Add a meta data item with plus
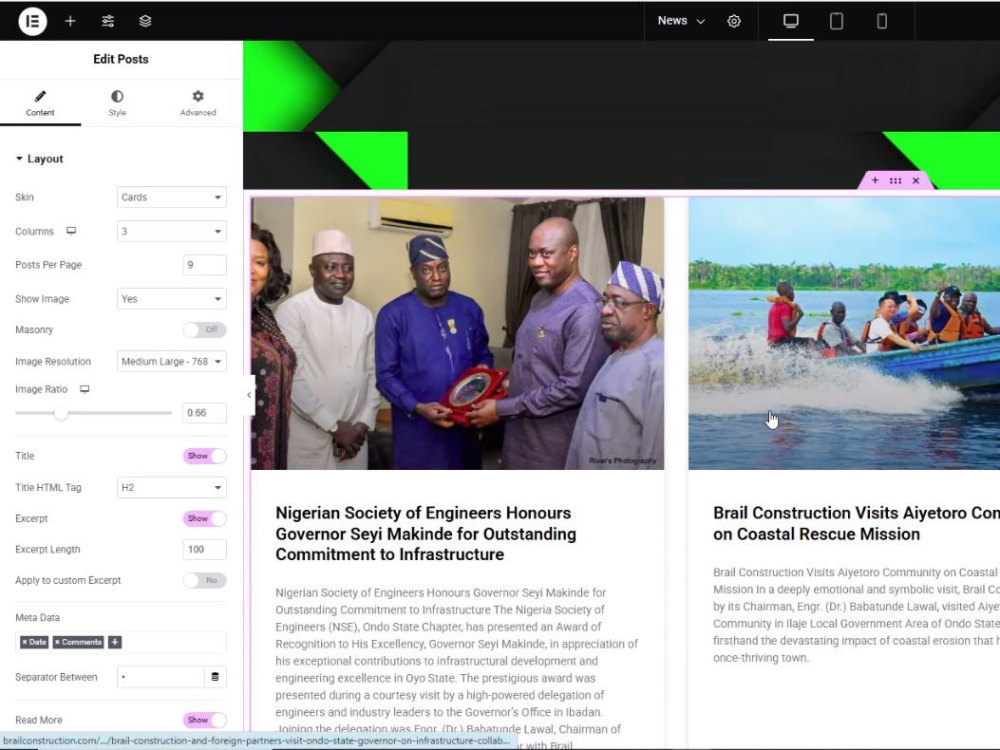The width and height of the screenshot is (1000, 750). click(x=114, y=642)
